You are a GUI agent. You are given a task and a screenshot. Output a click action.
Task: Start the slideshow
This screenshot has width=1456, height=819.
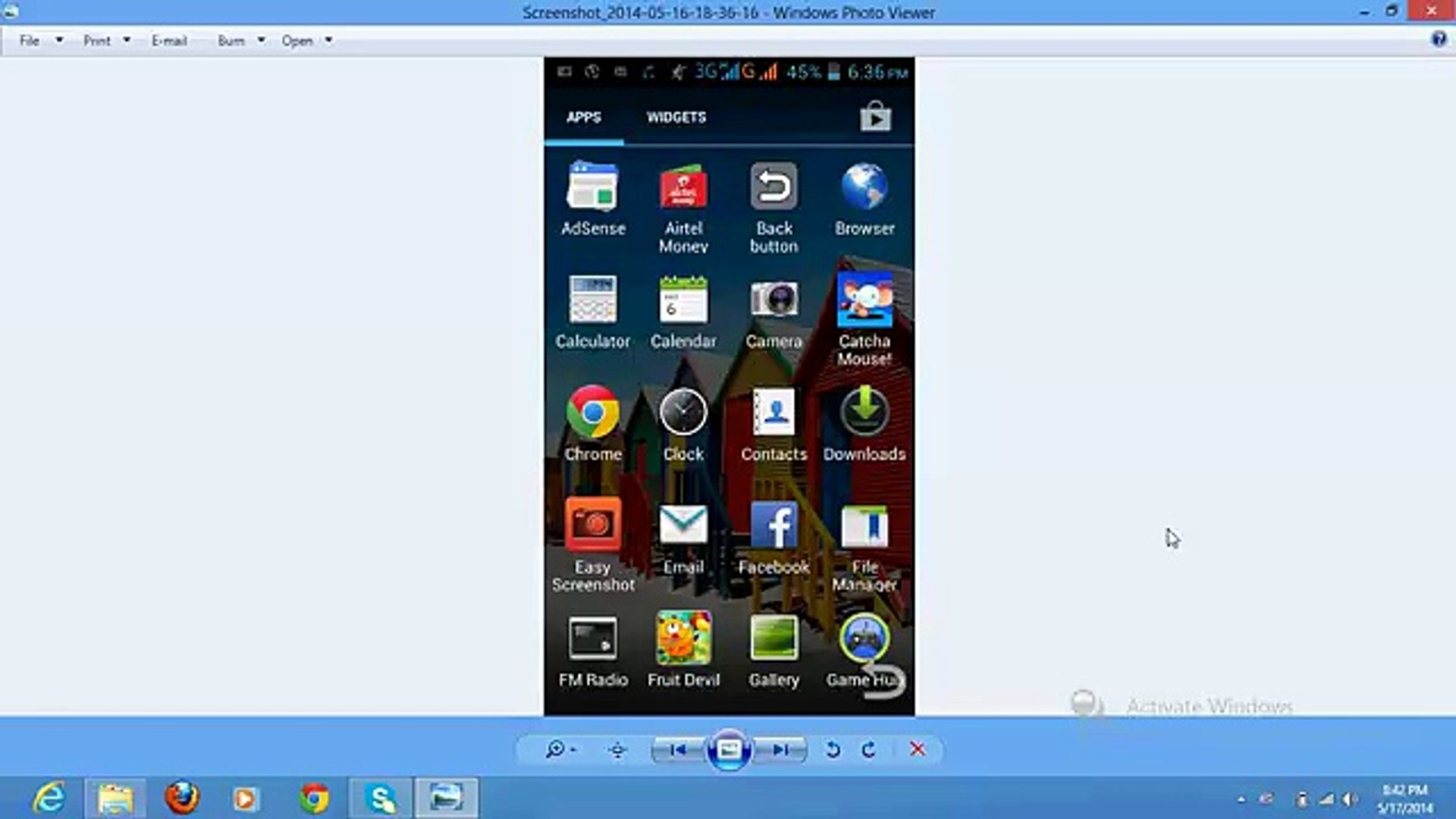point(728,749)
